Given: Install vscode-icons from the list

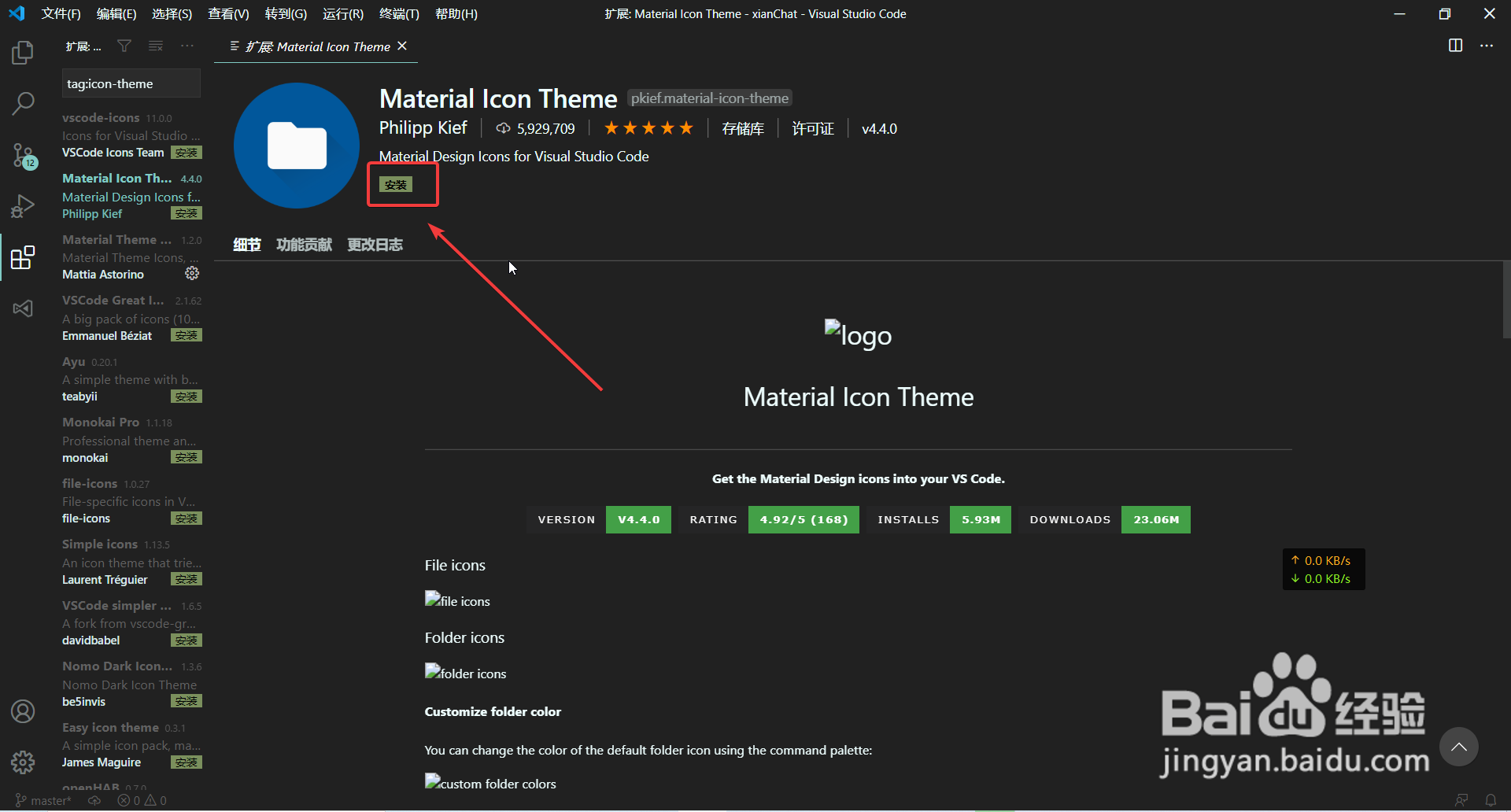Looking at the screenshot, I should (x=187, y=153).
